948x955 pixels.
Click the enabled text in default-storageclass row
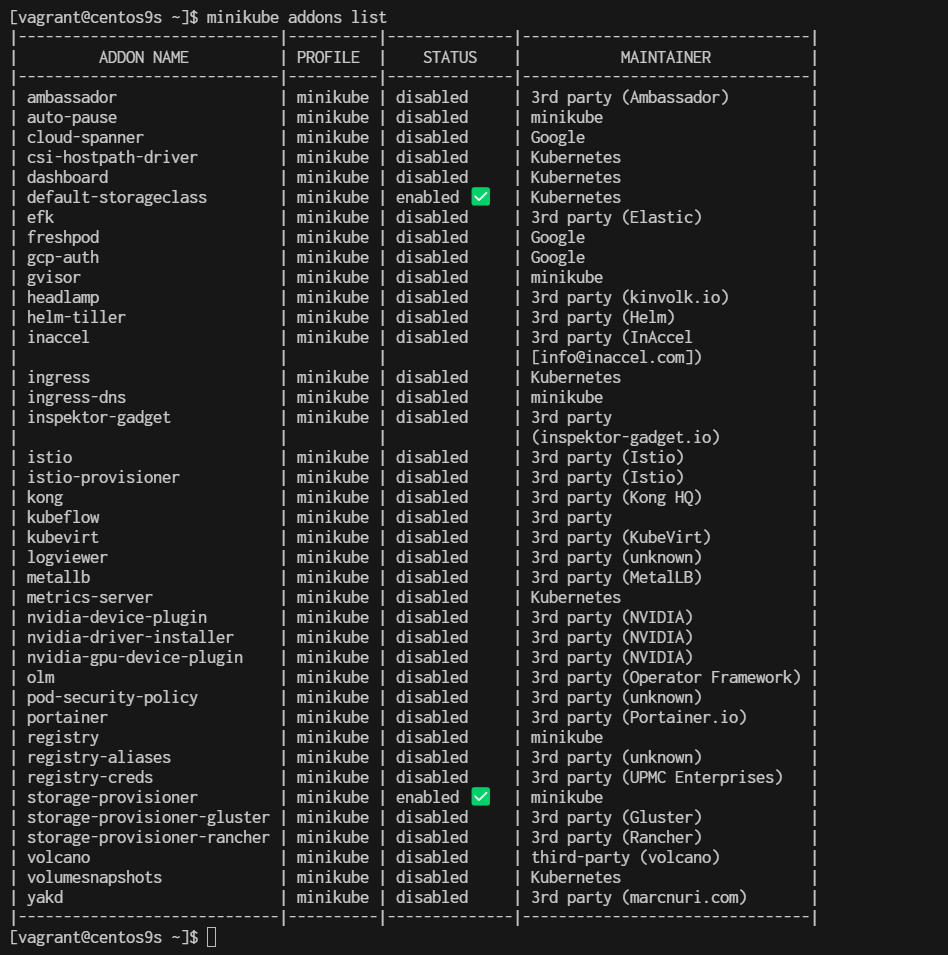coord(427,197)
